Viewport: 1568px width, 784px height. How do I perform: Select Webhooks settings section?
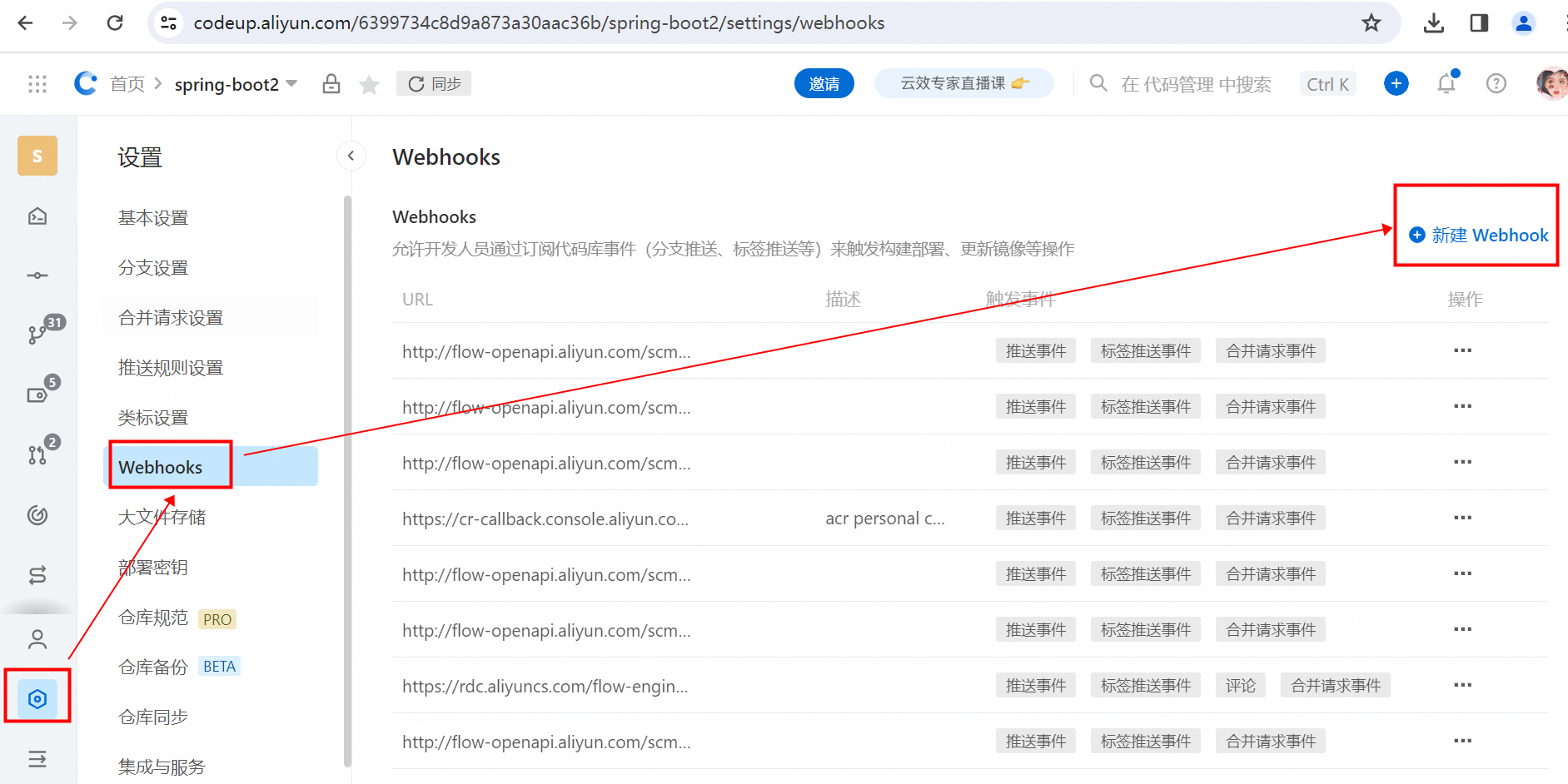point(211,467)
